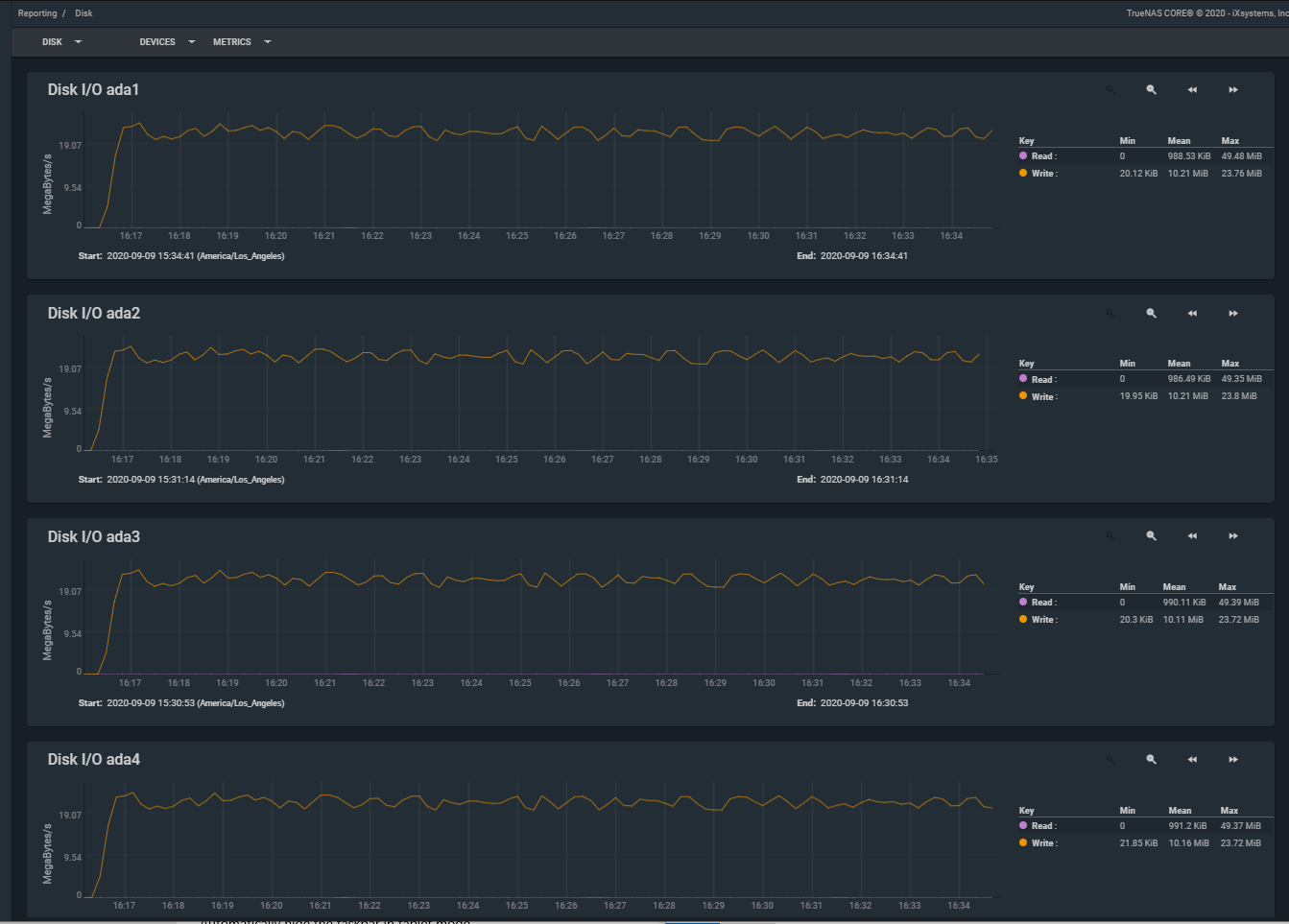1289x924 pixels.
Task: Click the purple Read swatch for ada2
Action: point(1023,379)
